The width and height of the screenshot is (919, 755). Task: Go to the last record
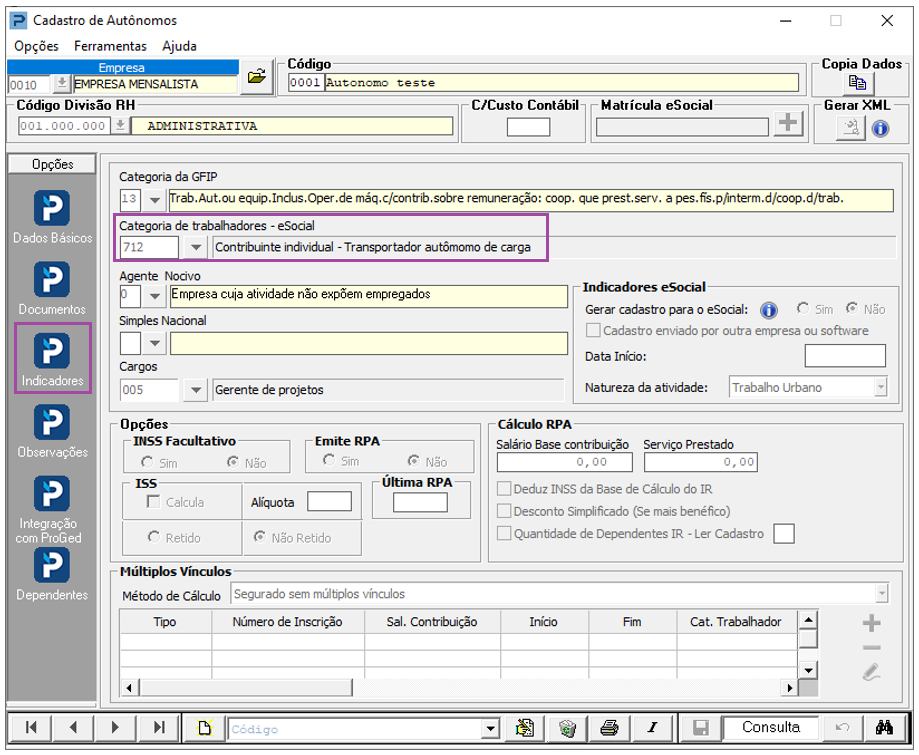[x=158, y=727]
